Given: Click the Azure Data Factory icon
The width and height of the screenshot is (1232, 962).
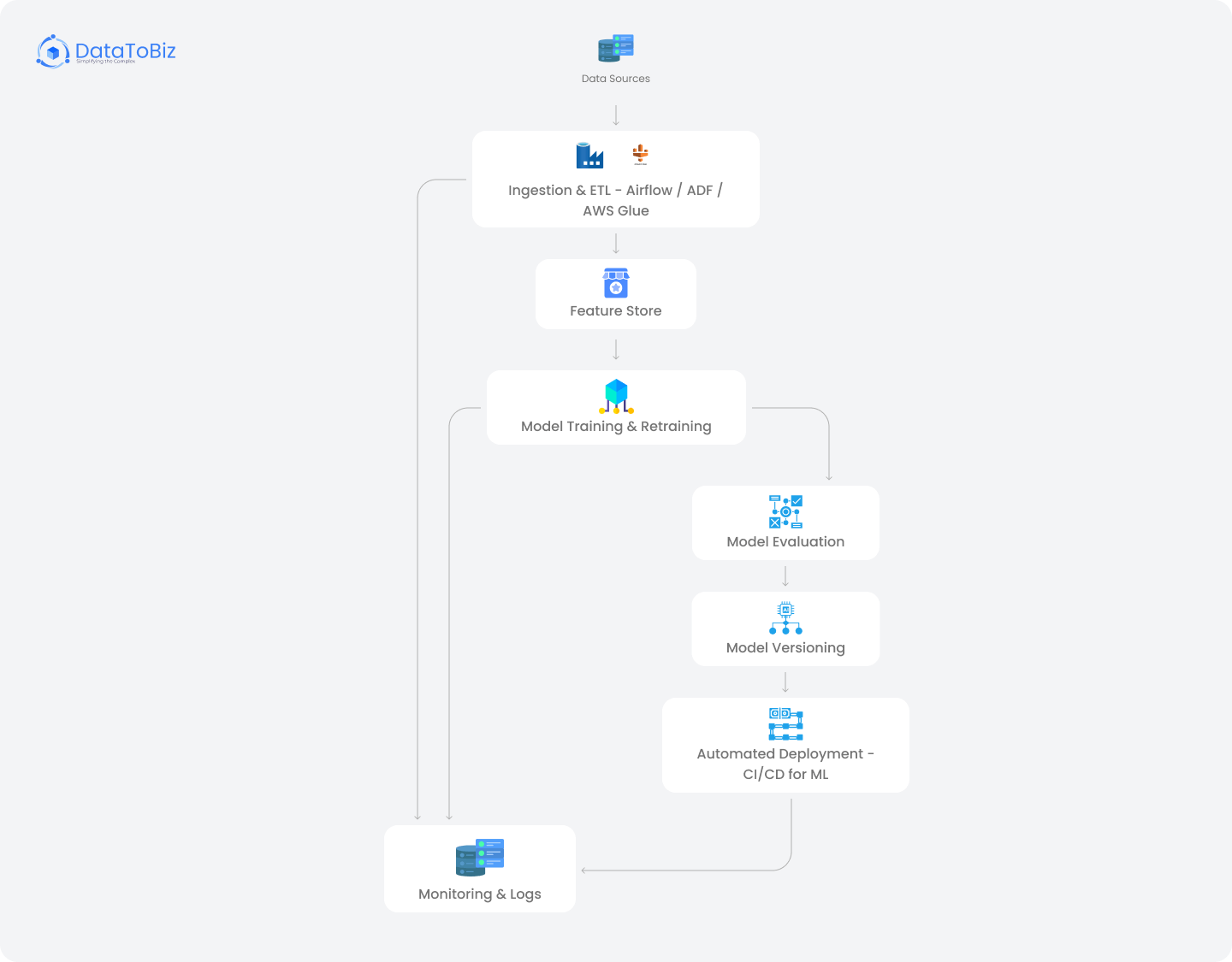Looking at the screenshot, I should [589, 155].
